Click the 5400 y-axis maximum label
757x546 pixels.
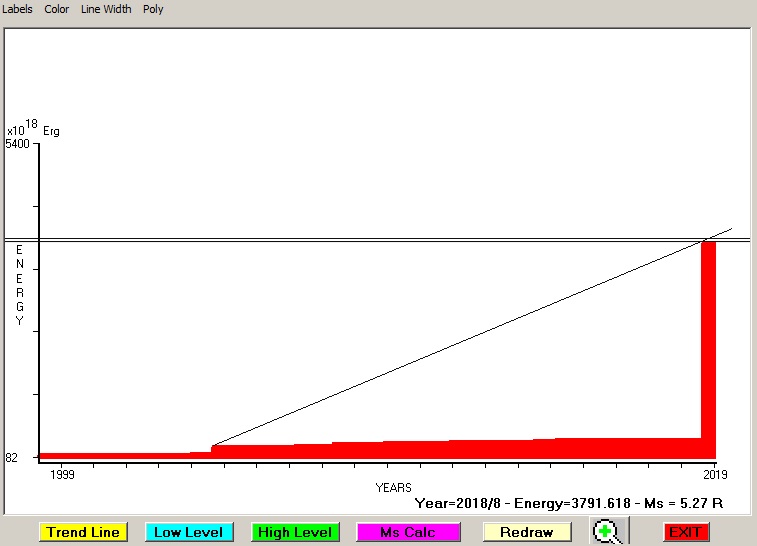(x=19, y=144)
